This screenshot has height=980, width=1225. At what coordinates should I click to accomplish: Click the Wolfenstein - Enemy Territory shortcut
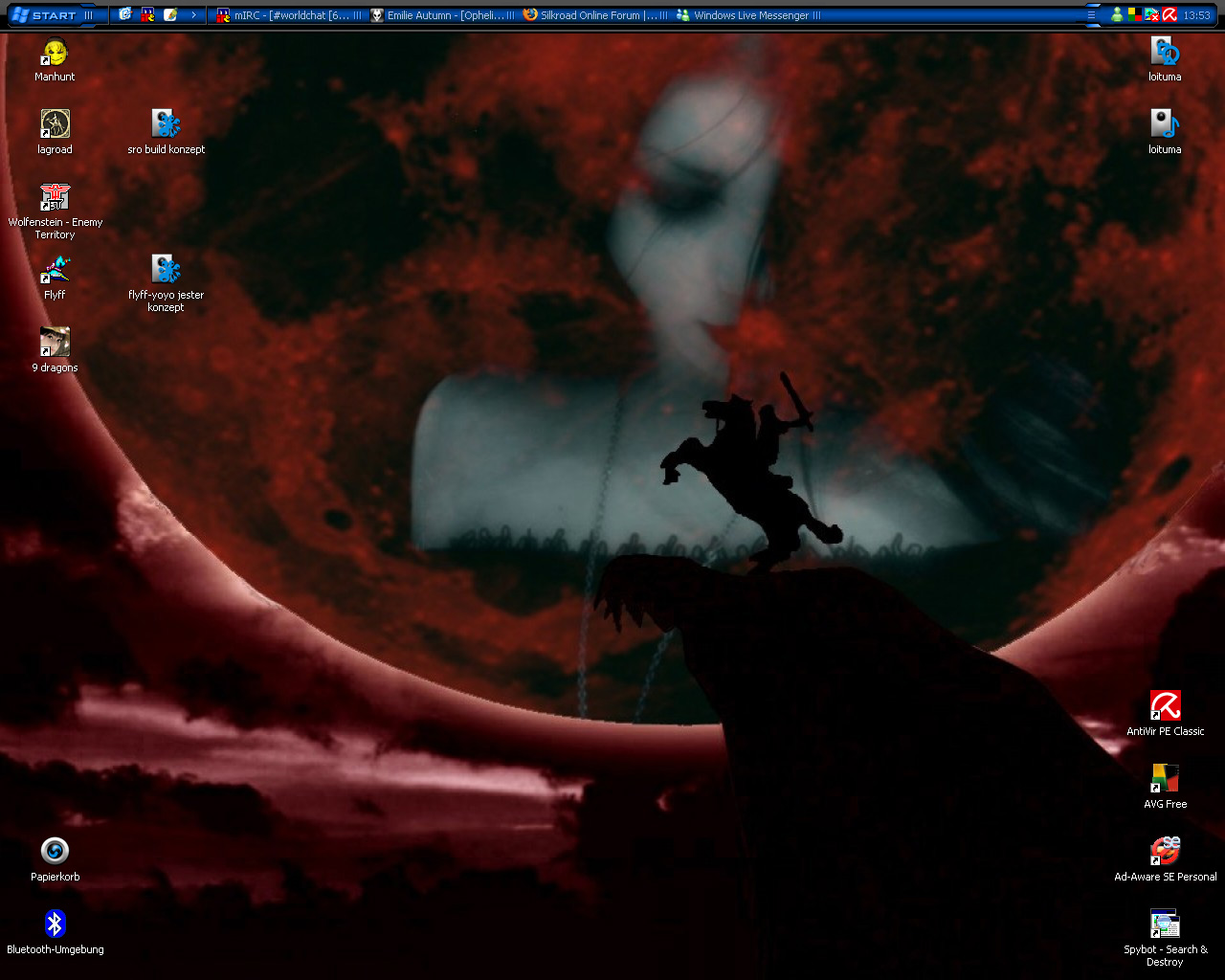click(x=55, y=199)
